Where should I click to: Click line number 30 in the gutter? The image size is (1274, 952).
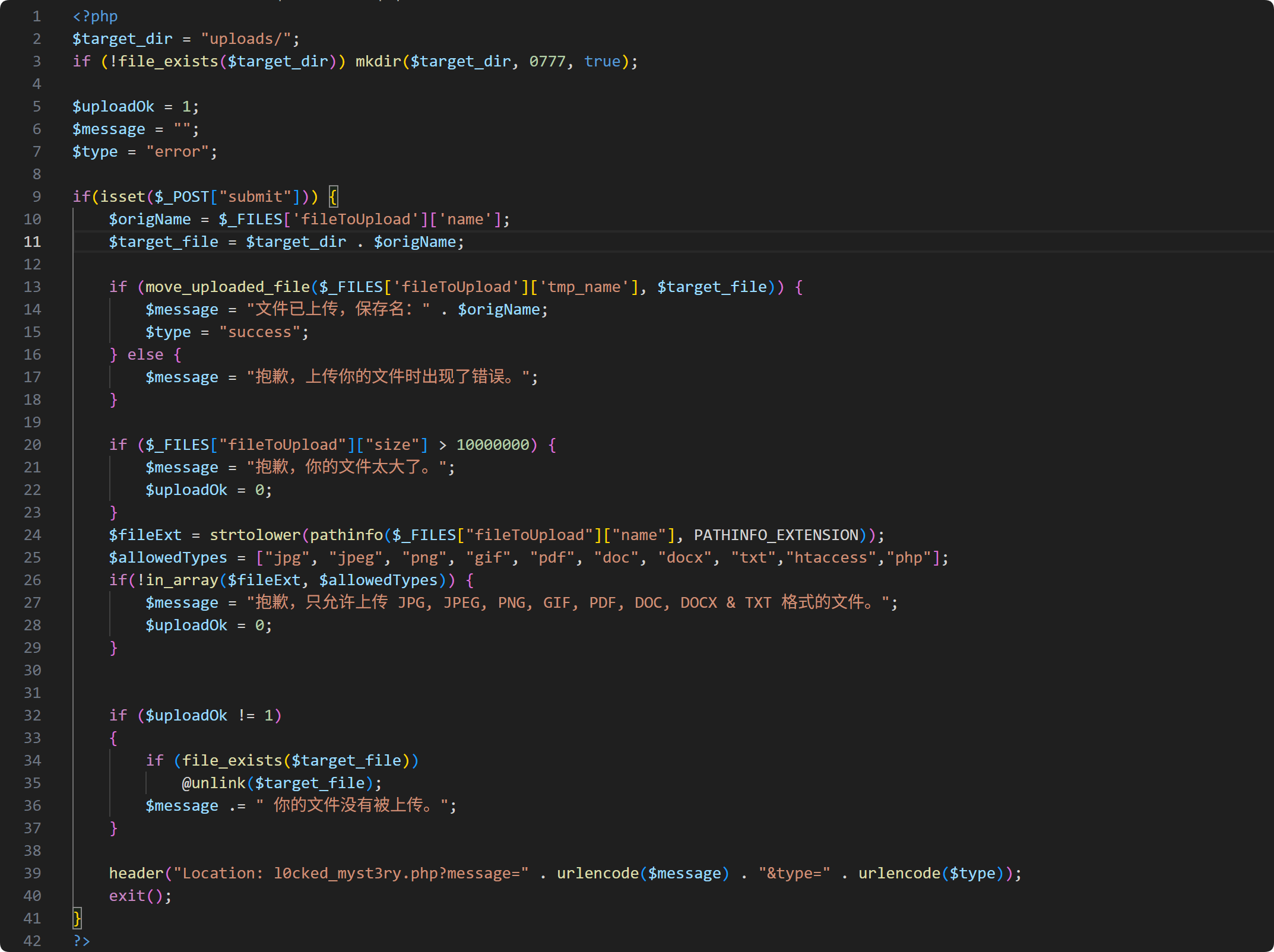tap(32, 671)
